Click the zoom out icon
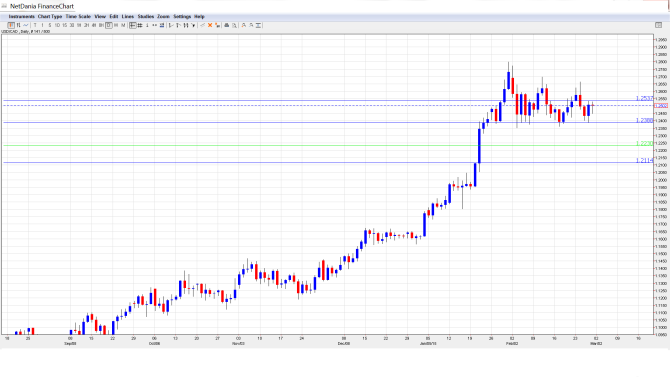670x377 pixels. 251,26
